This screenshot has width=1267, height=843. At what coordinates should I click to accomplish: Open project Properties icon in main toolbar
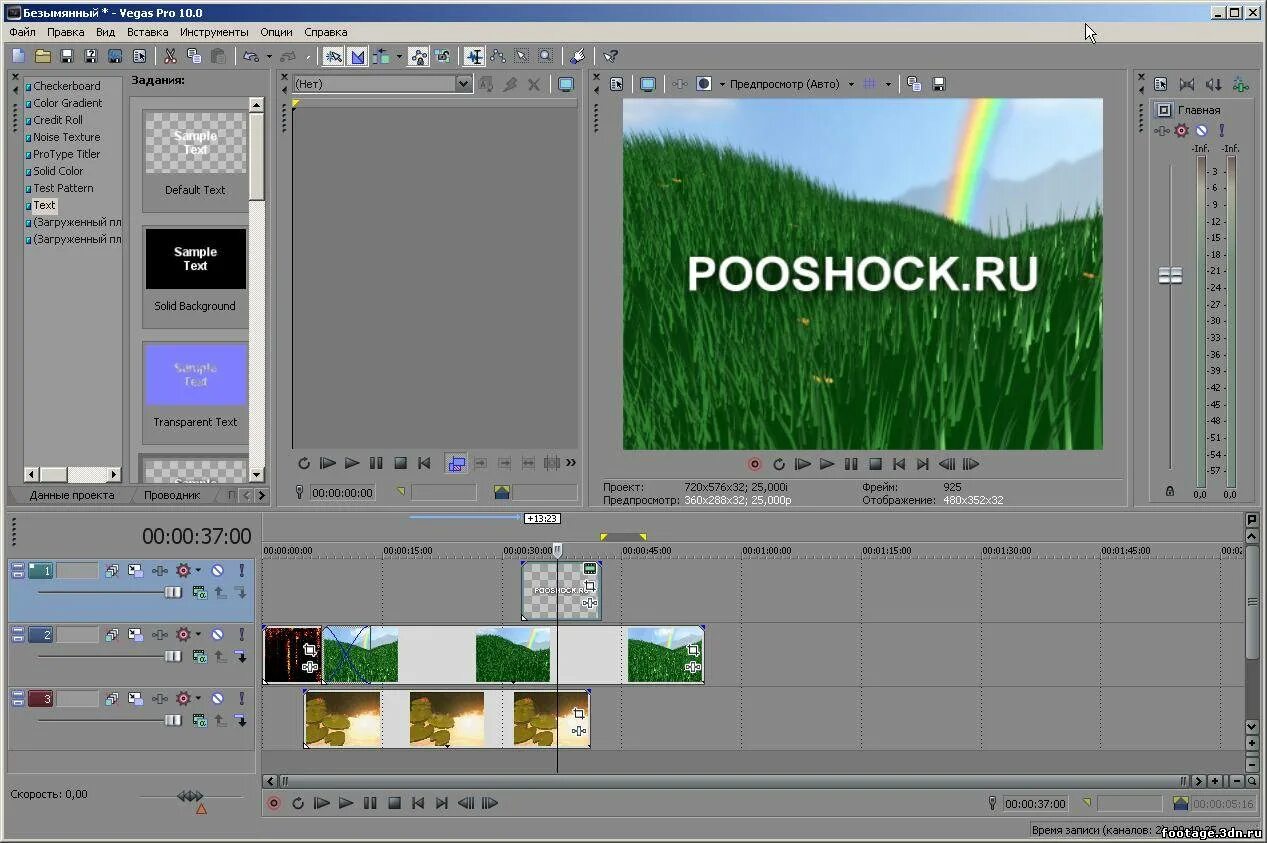139,56
